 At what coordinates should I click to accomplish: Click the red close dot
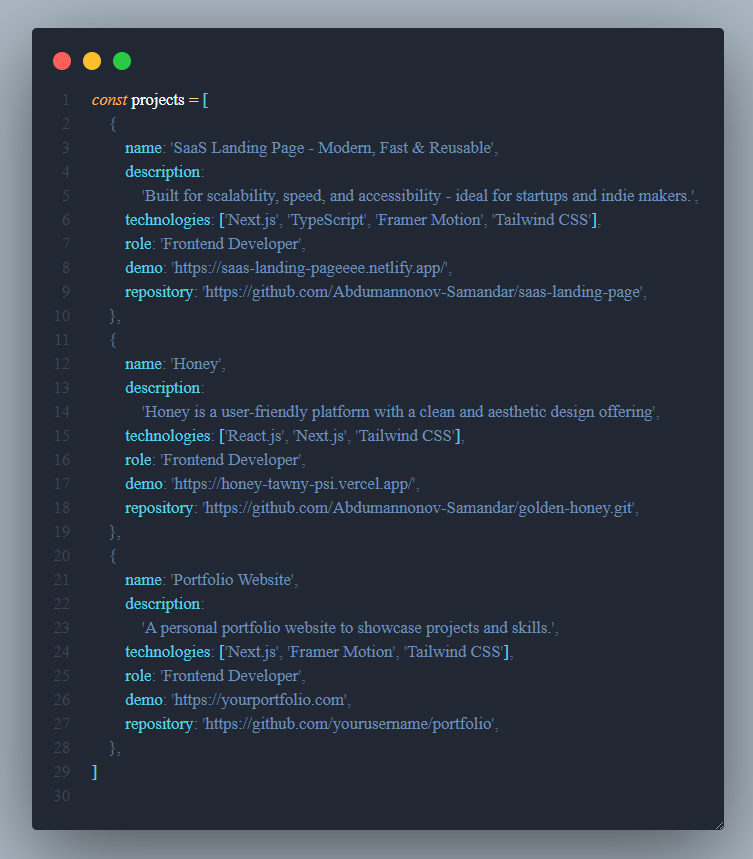coord(62,61)
